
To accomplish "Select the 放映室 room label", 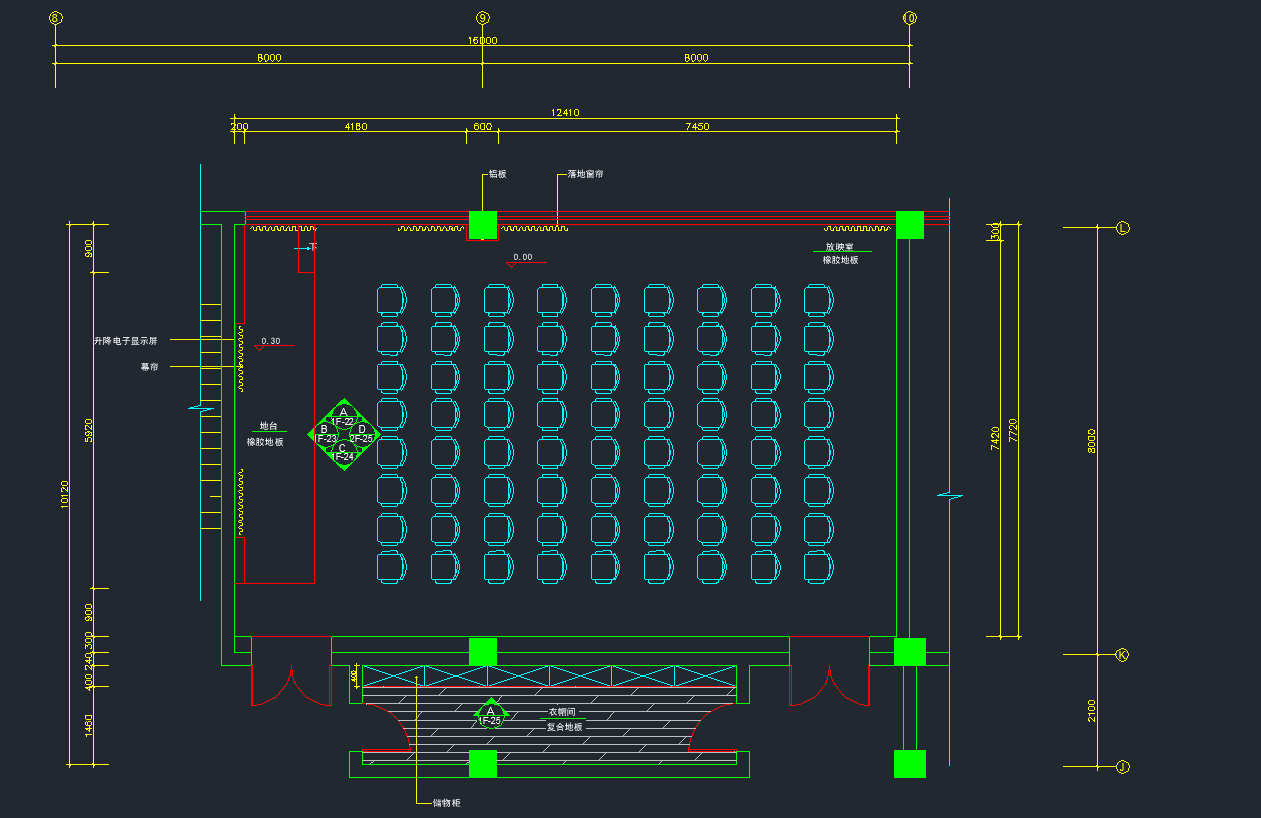I will 839,246.
